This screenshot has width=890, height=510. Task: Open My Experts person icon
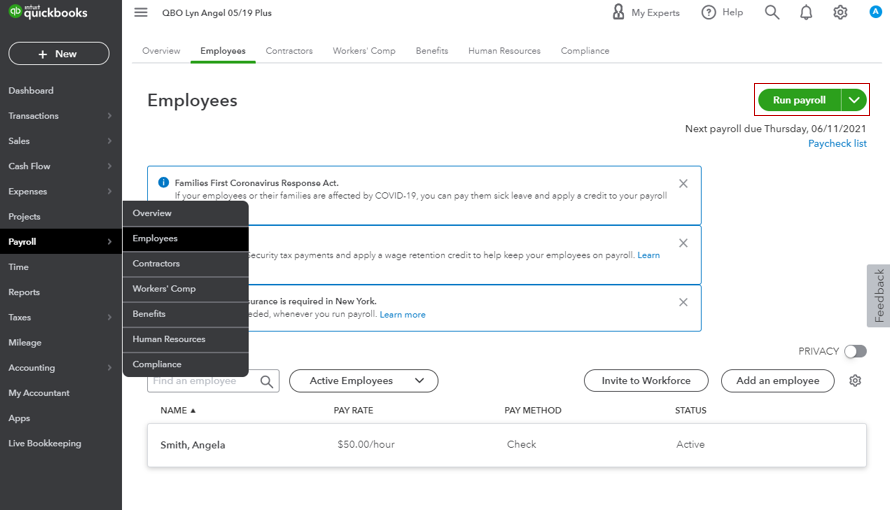click(618, 13)
